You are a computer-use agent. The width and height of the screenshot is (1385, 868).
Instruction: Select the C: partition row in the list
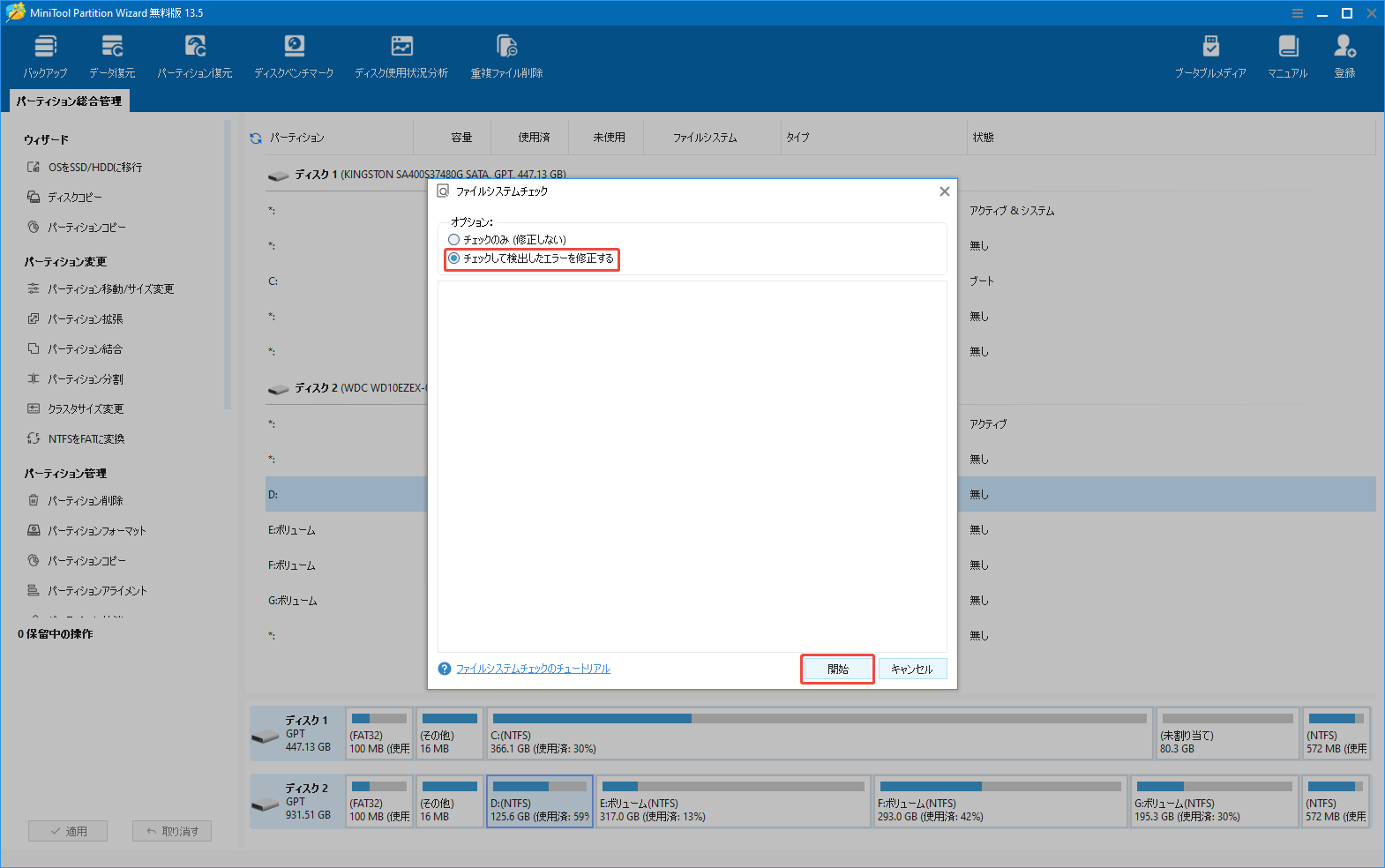(346, 281)
